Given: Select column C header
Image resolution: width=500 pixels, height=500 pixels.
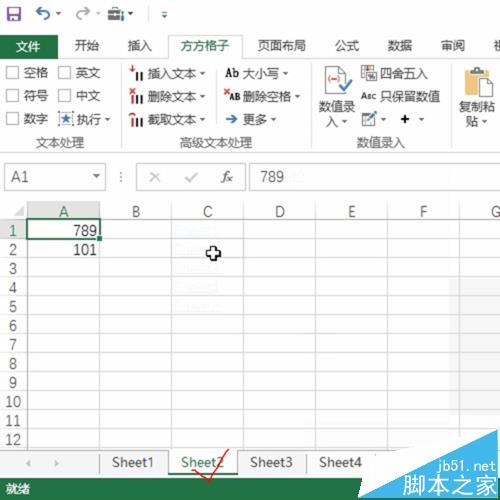Looking at the screenshot, I should pyautogui.click(x=208, y=211).
